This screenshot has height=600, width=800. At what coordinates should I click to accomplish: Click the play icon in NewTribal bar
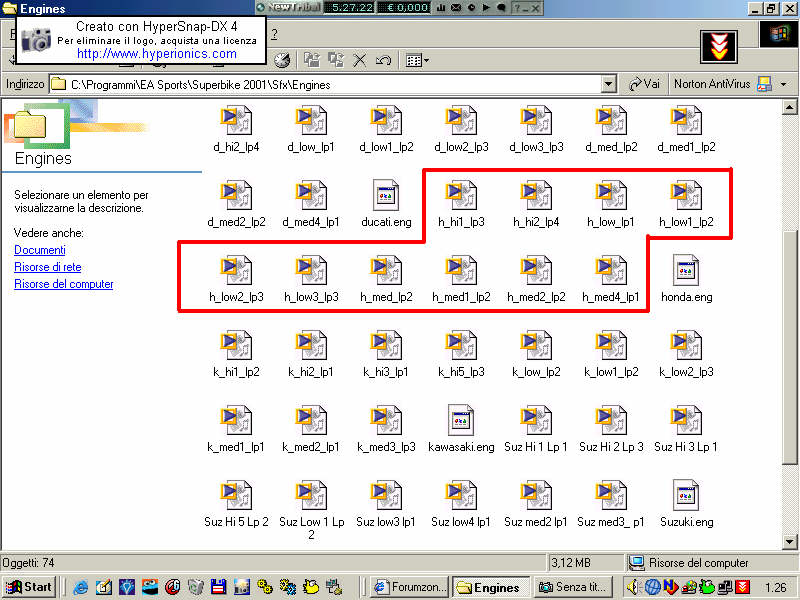pyautogui.click(x=486, y=7)
